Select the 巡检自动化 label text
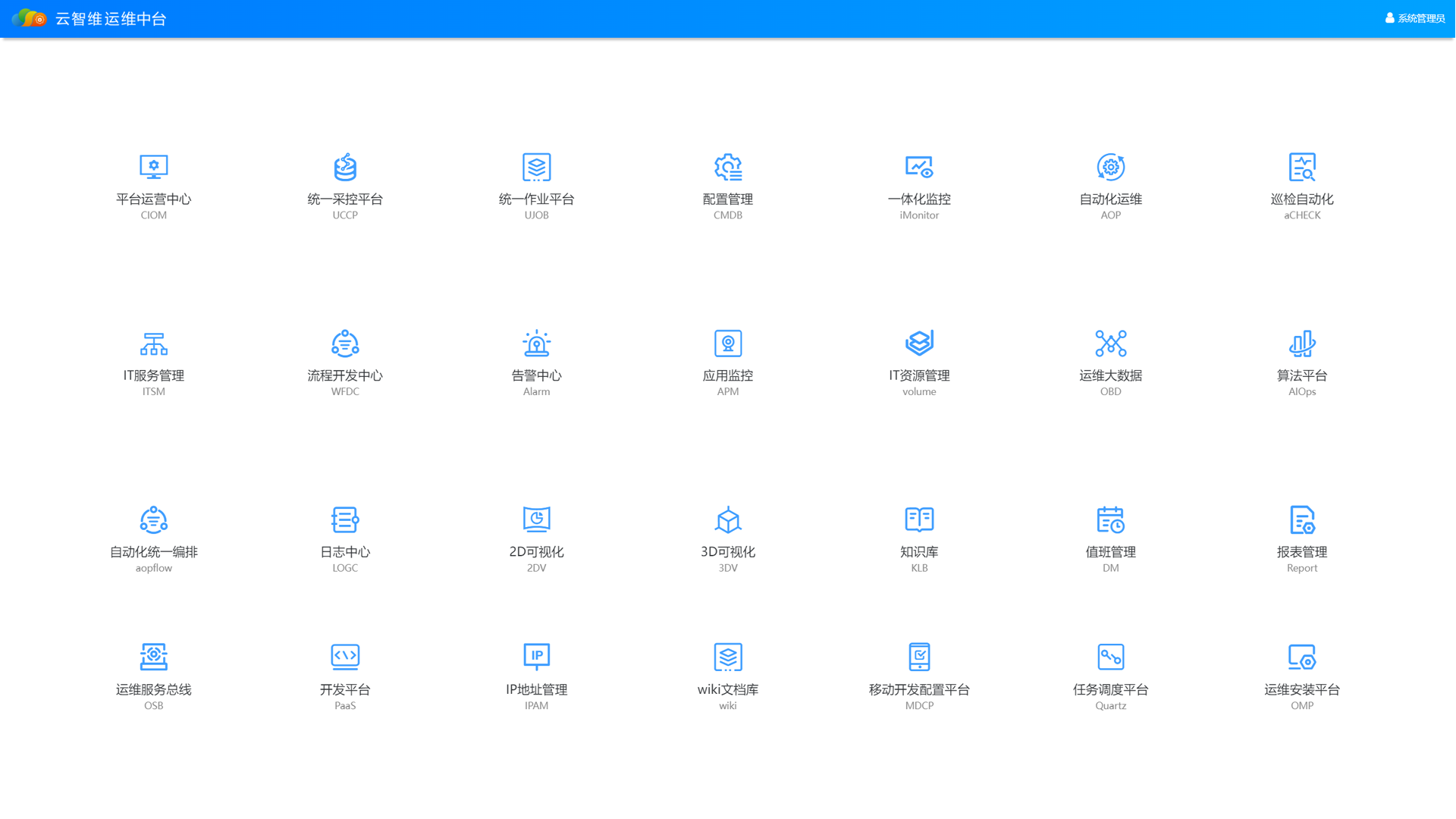Image resolution: width=1456 pixels, height=819 pixels. [x=1302, y=199]
